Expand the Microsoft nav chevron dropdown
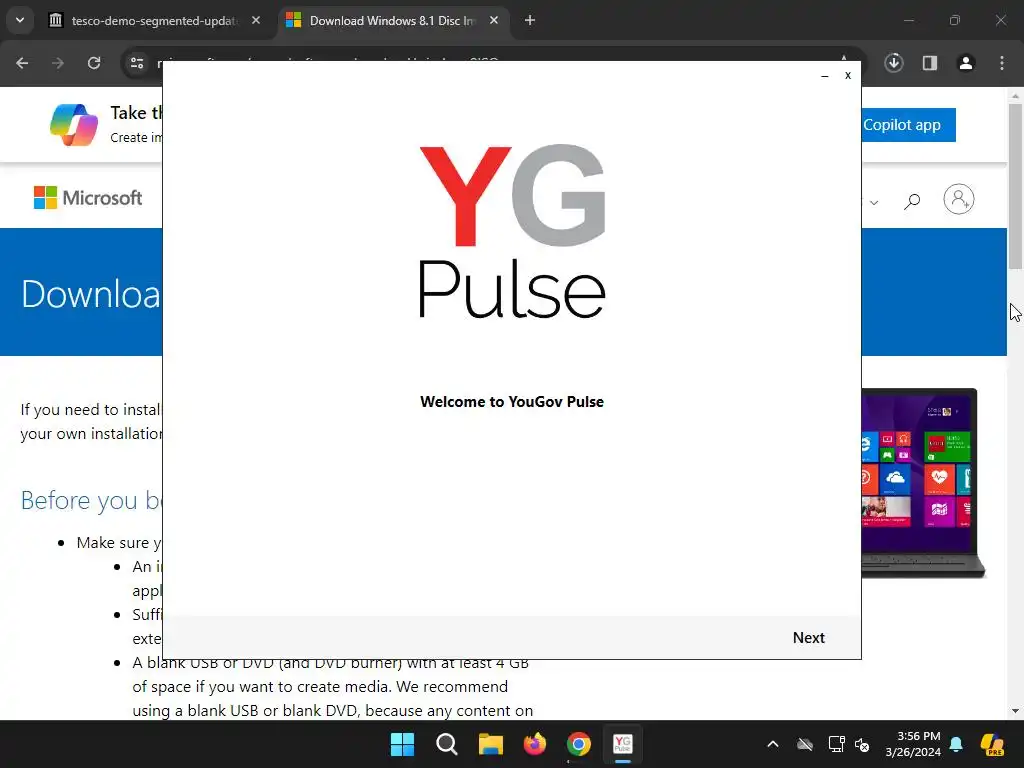The image size is (1024, 768). click(x=874, y=203)
